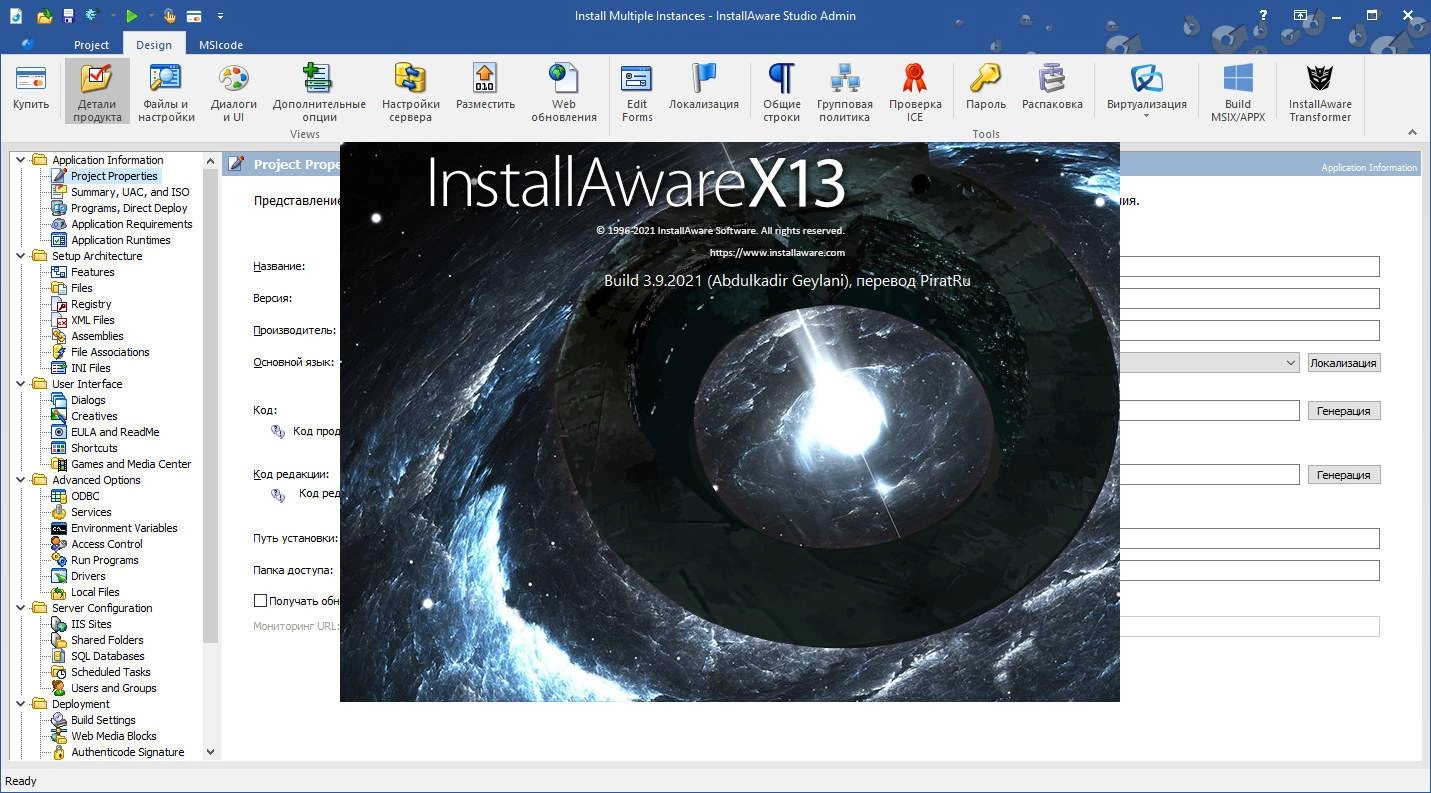Open Web обновления view
Image resolution: width=1431 pixels, height=793 pixels.
(563, 91)
